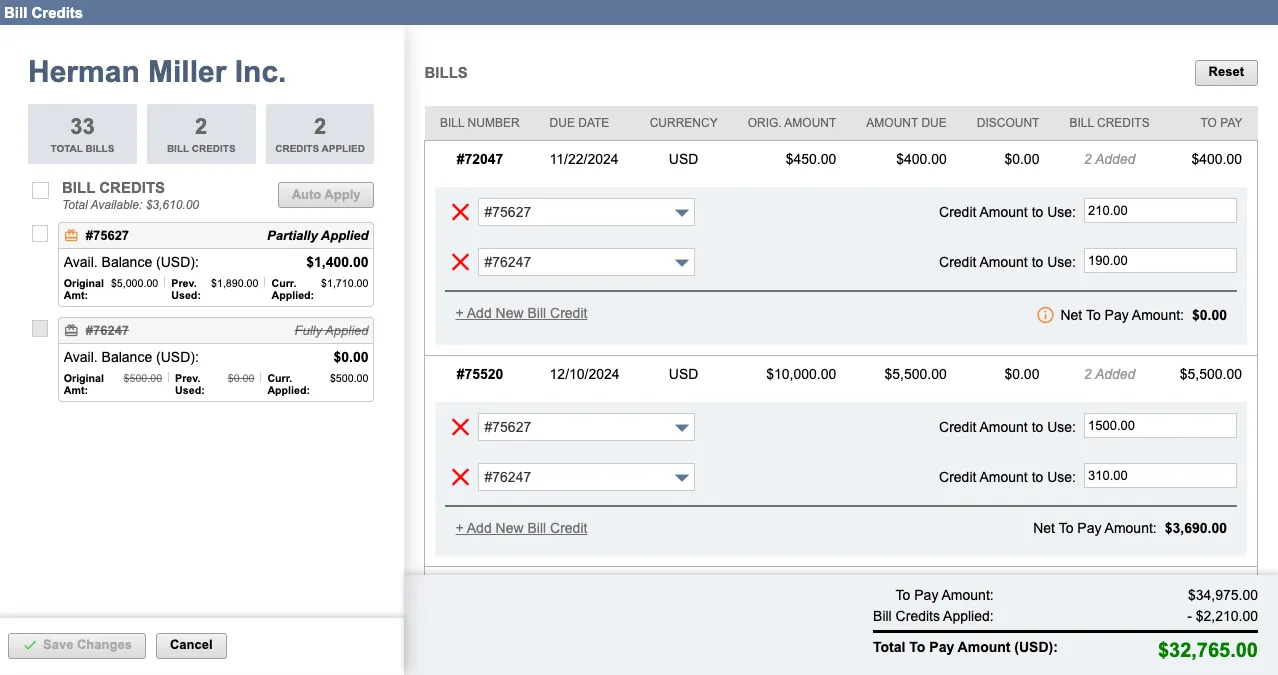Remove credit #75627 from bill #75520
The image size is (1278, 675).
tap(460, 427)
